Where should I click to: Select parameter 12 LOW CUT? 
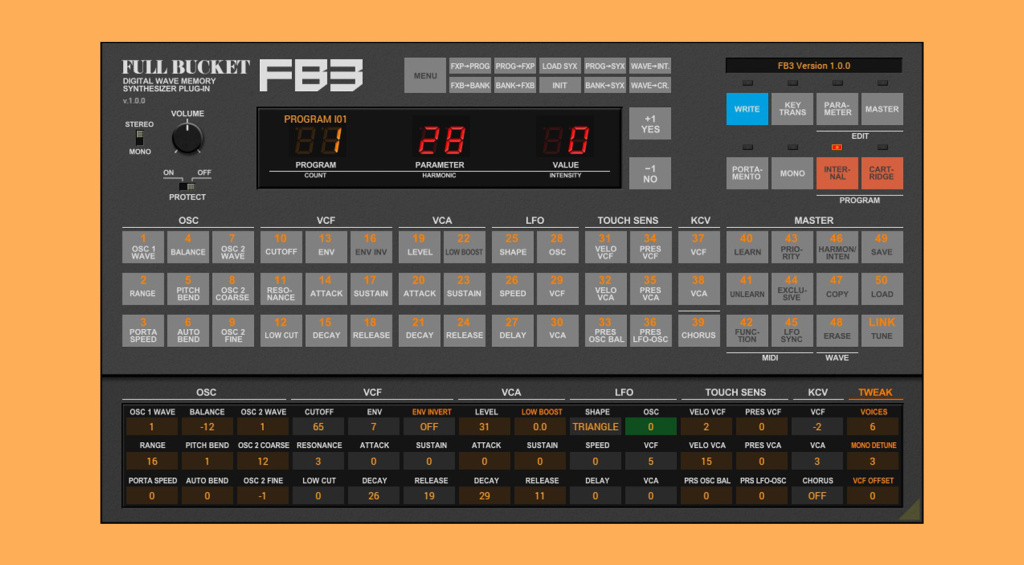(x=281, y=331)
